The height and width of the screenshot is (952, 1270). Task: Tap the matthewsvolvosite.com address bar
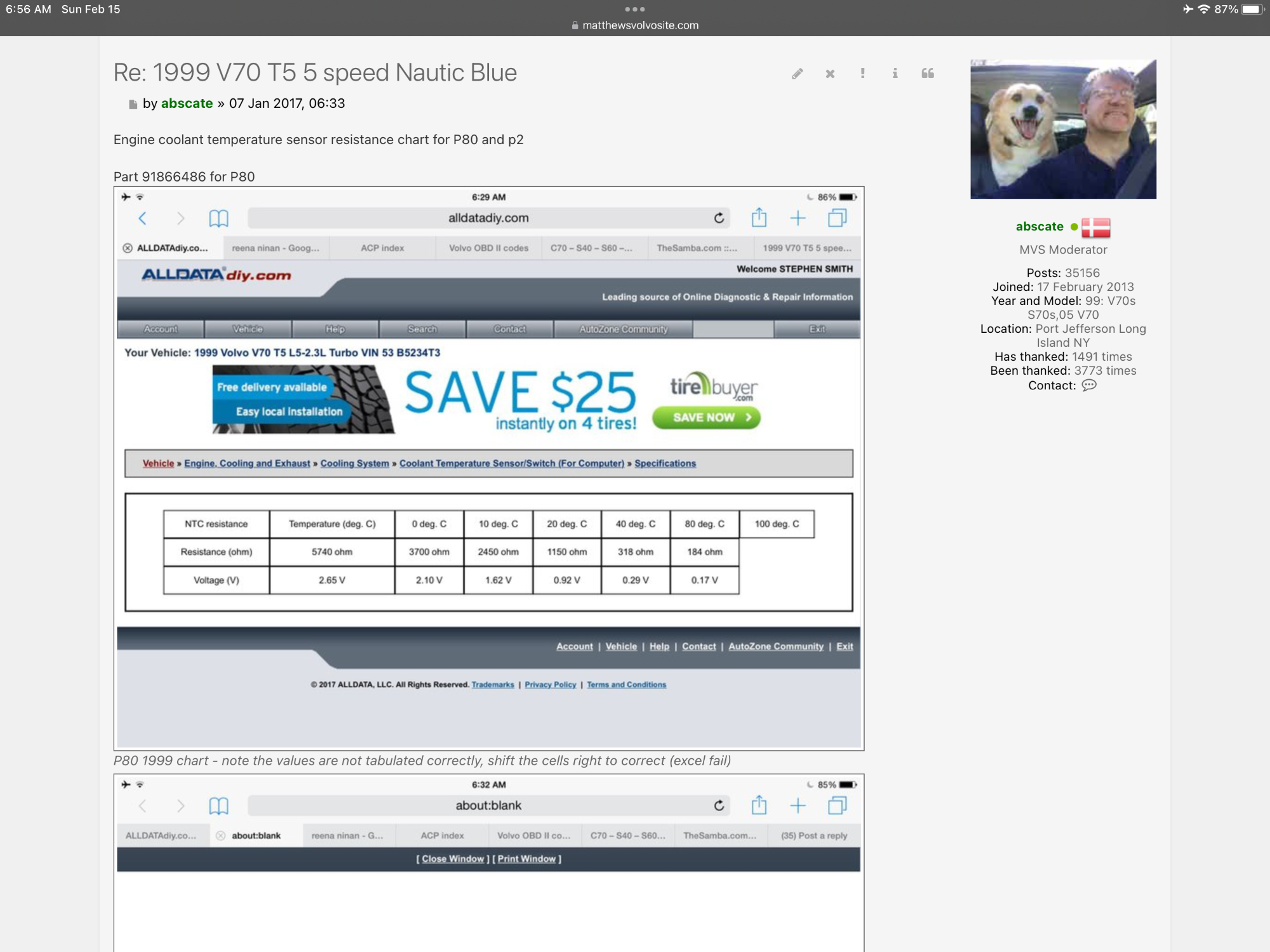(640, 25)
